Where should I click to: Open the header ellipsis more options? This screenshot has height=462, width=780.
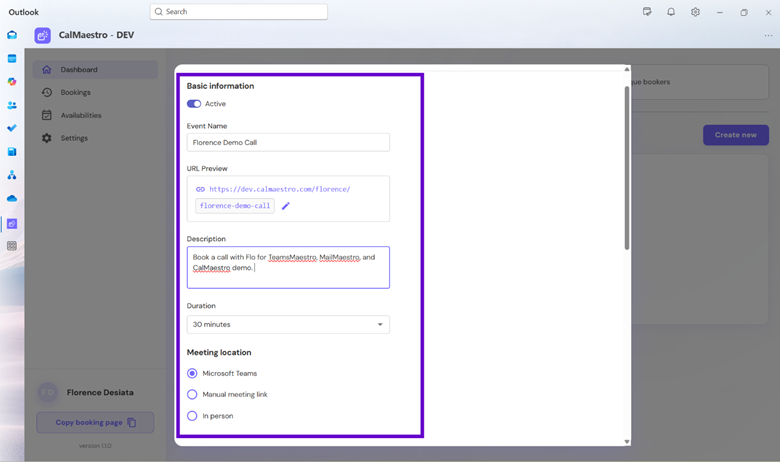[769, 35]
